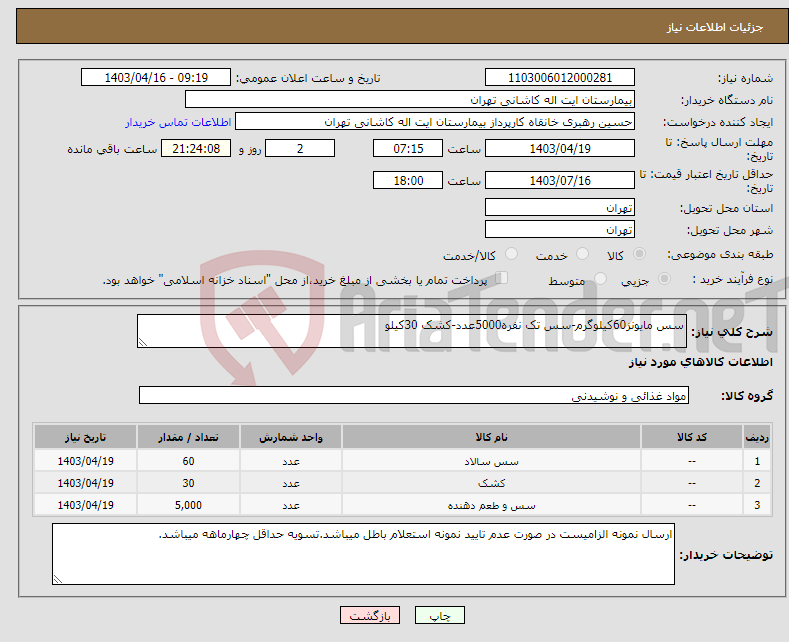Click the resize handle of description textarea
789x642 pixels.
[x=143, y=343]
